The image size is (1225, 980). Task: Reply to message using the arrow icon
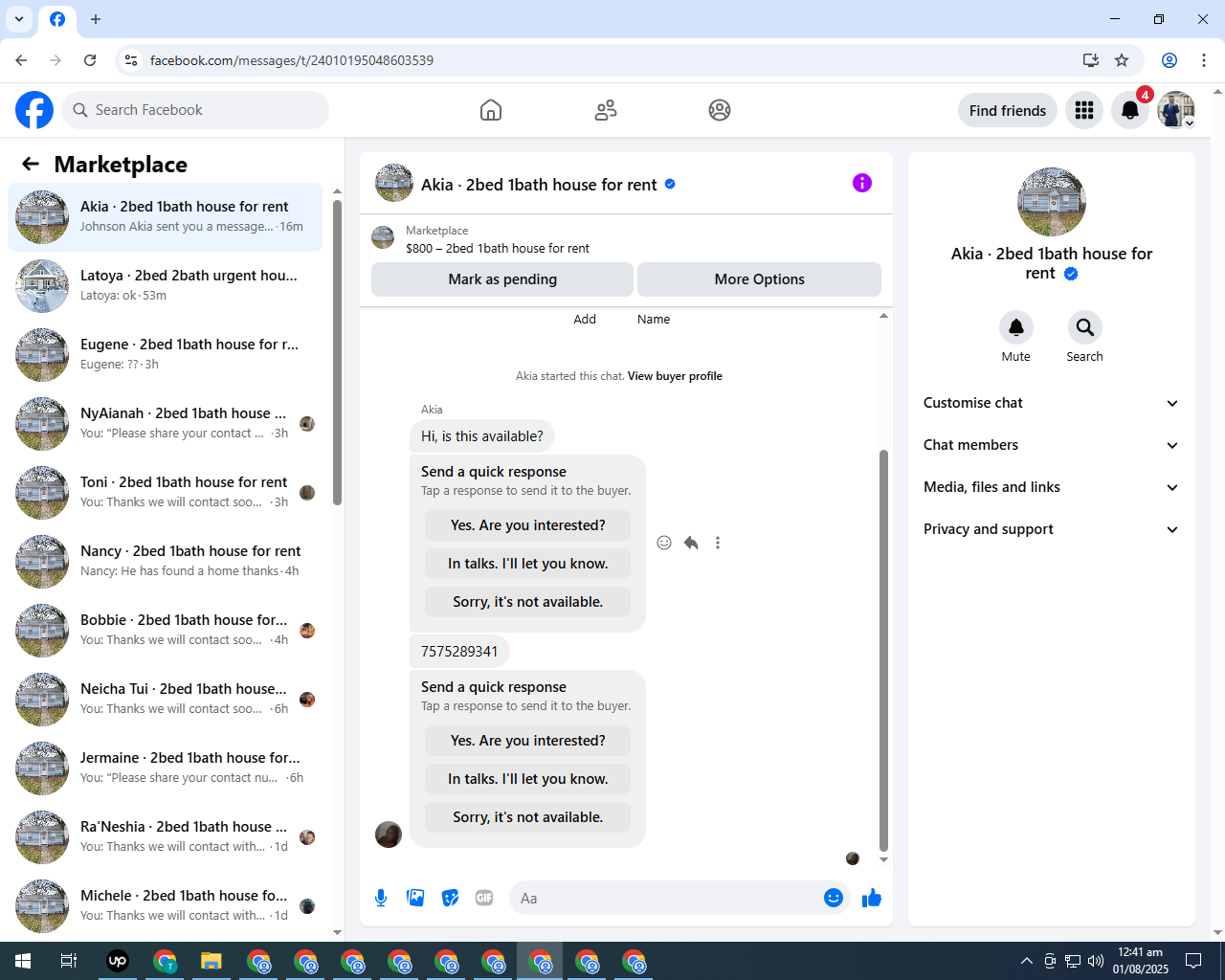pos(691,543)
